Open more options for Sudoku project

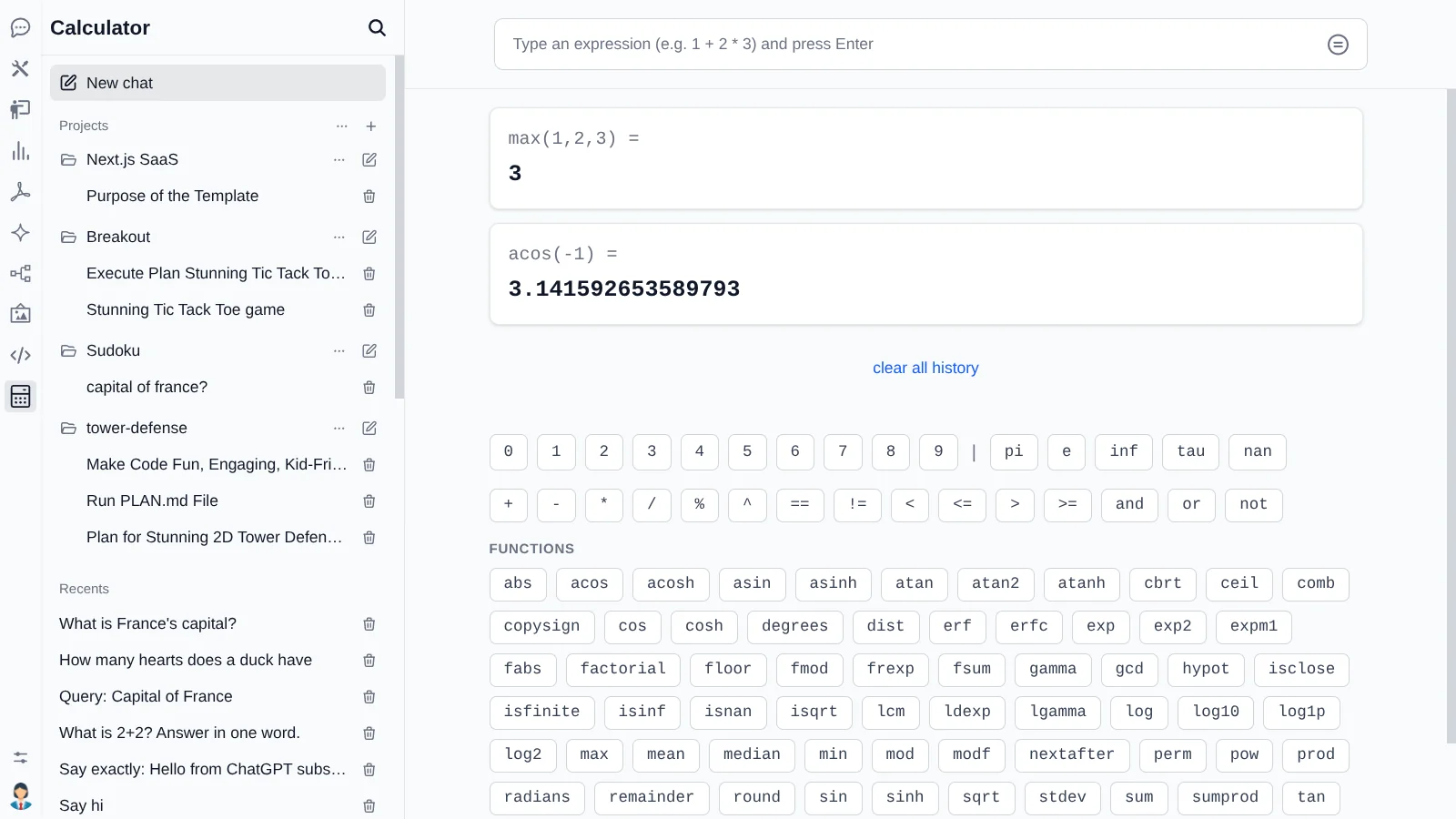(x=339, y=351)
